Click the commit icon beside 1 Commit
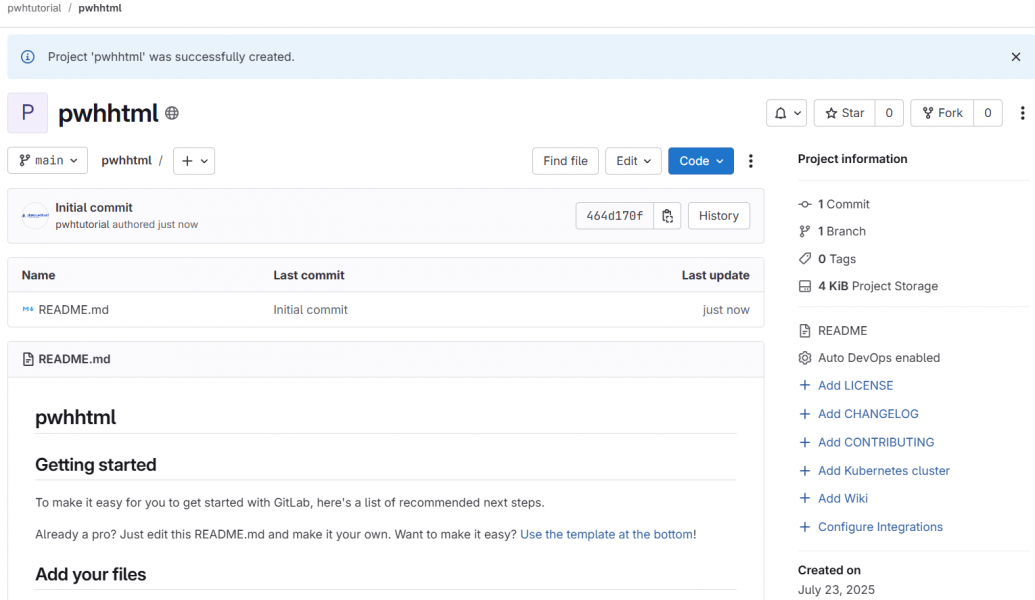The image size is (1035, 600). pyautogui.click(x=805, y=204)
